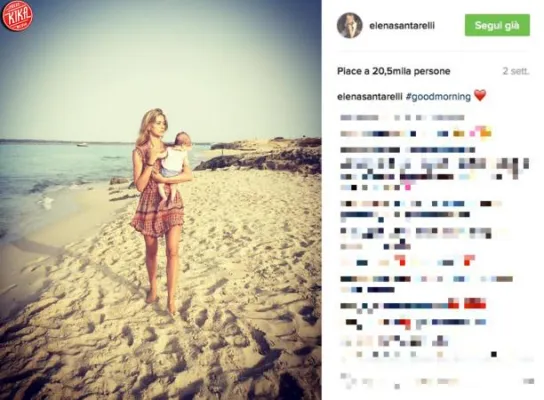This screenshot has width=544, height=400.
Task: Click the blurred pink and orange emoji comment
Action: tap(481, 132)
